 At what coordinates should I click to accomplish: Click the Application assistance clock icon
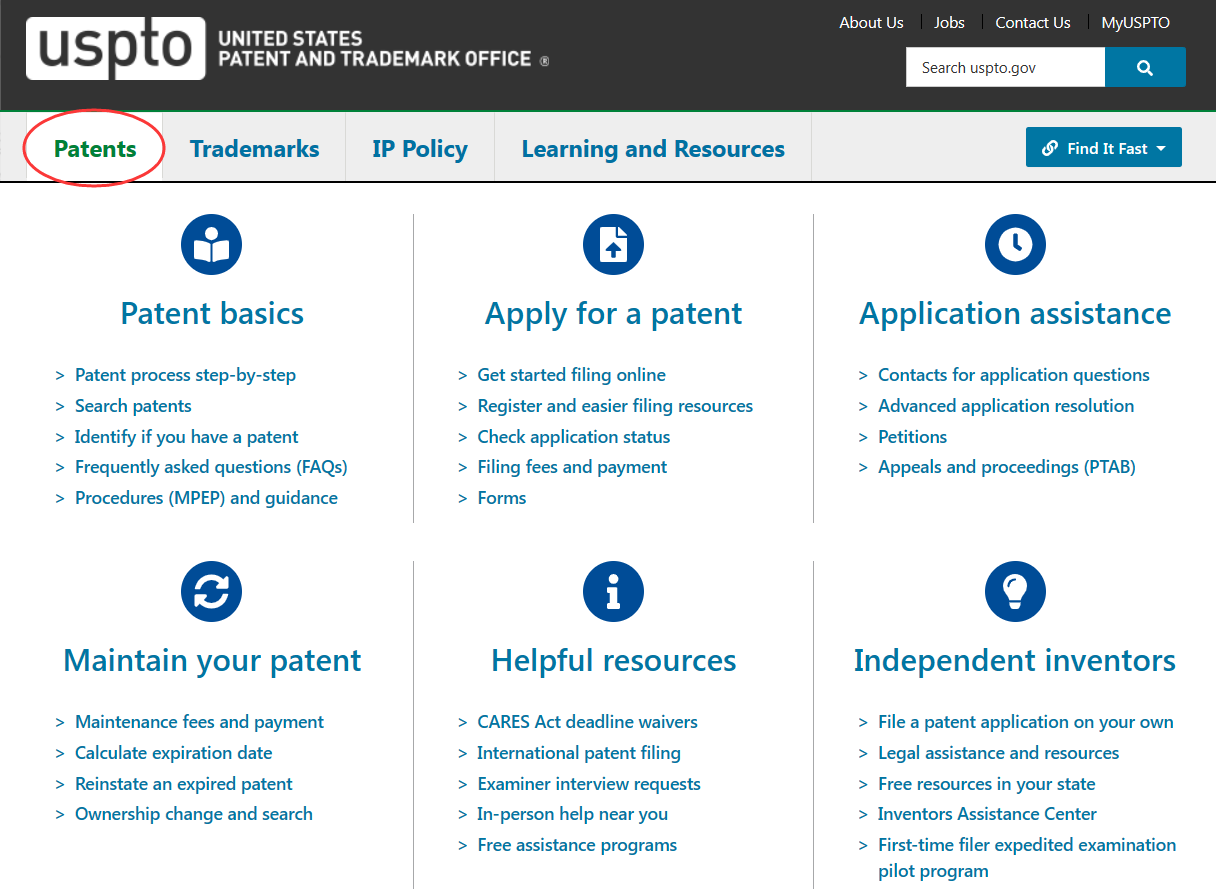(1015, 245)
